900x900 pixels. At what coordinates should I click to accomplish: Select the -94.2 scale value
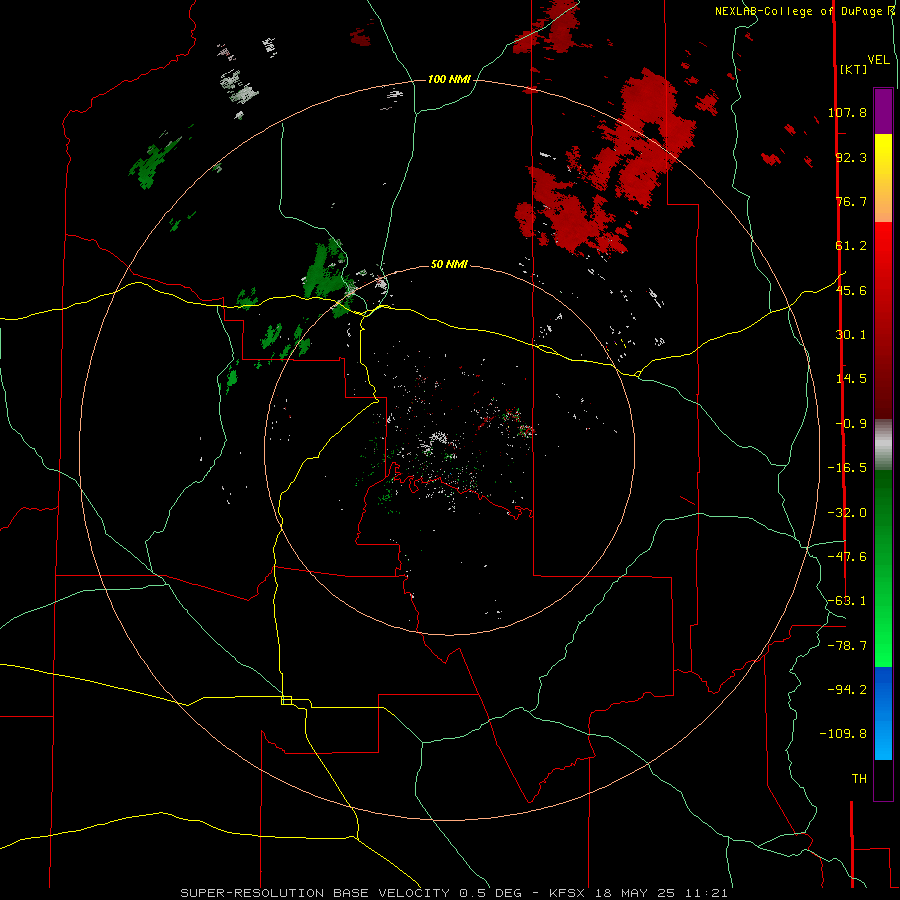[847, 690]
